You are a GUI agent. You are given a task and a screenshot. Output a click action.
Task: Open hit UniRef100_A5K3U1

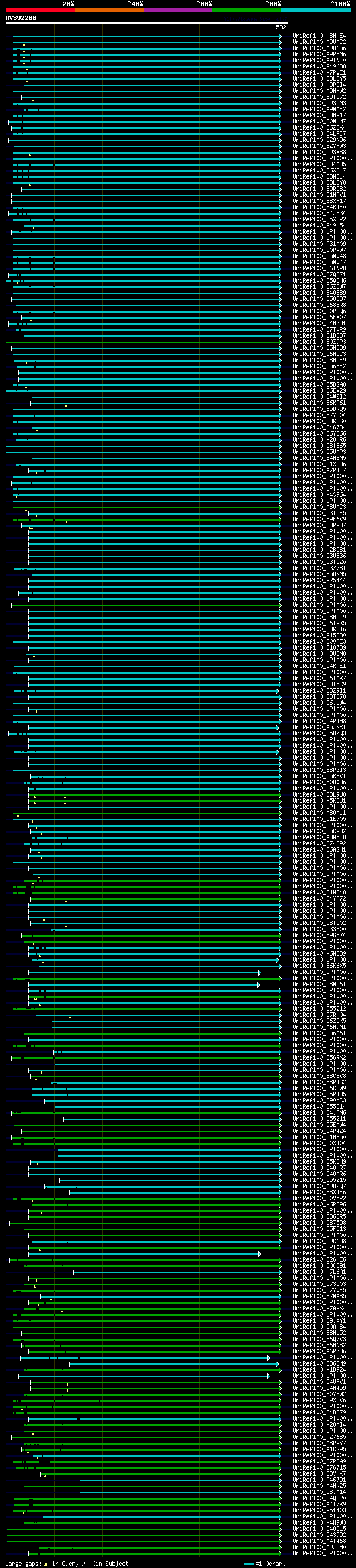point(319,800)
